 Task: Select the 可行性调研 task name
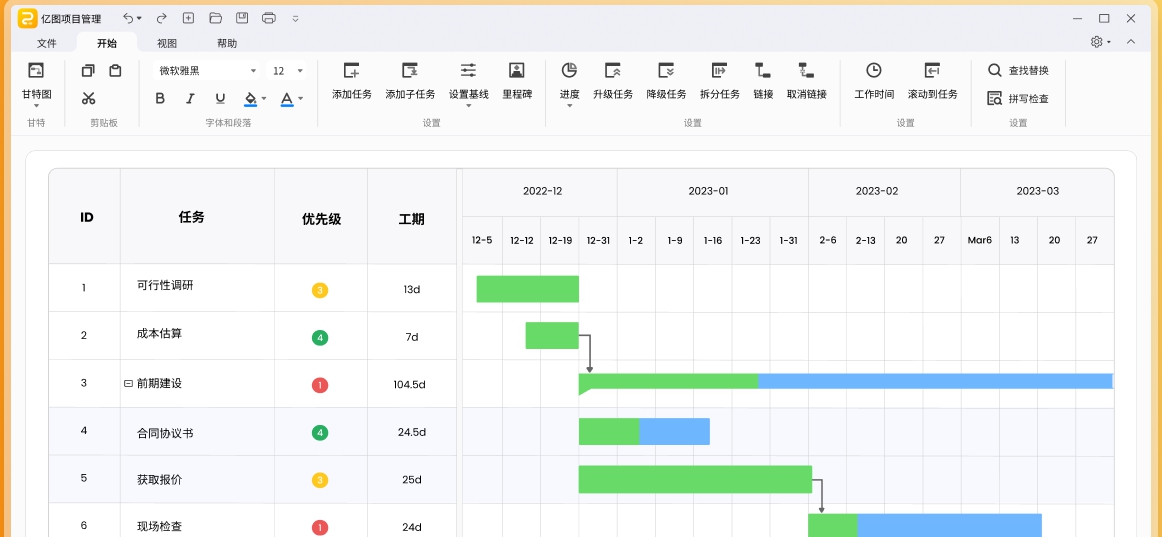(x=165, y=285)
